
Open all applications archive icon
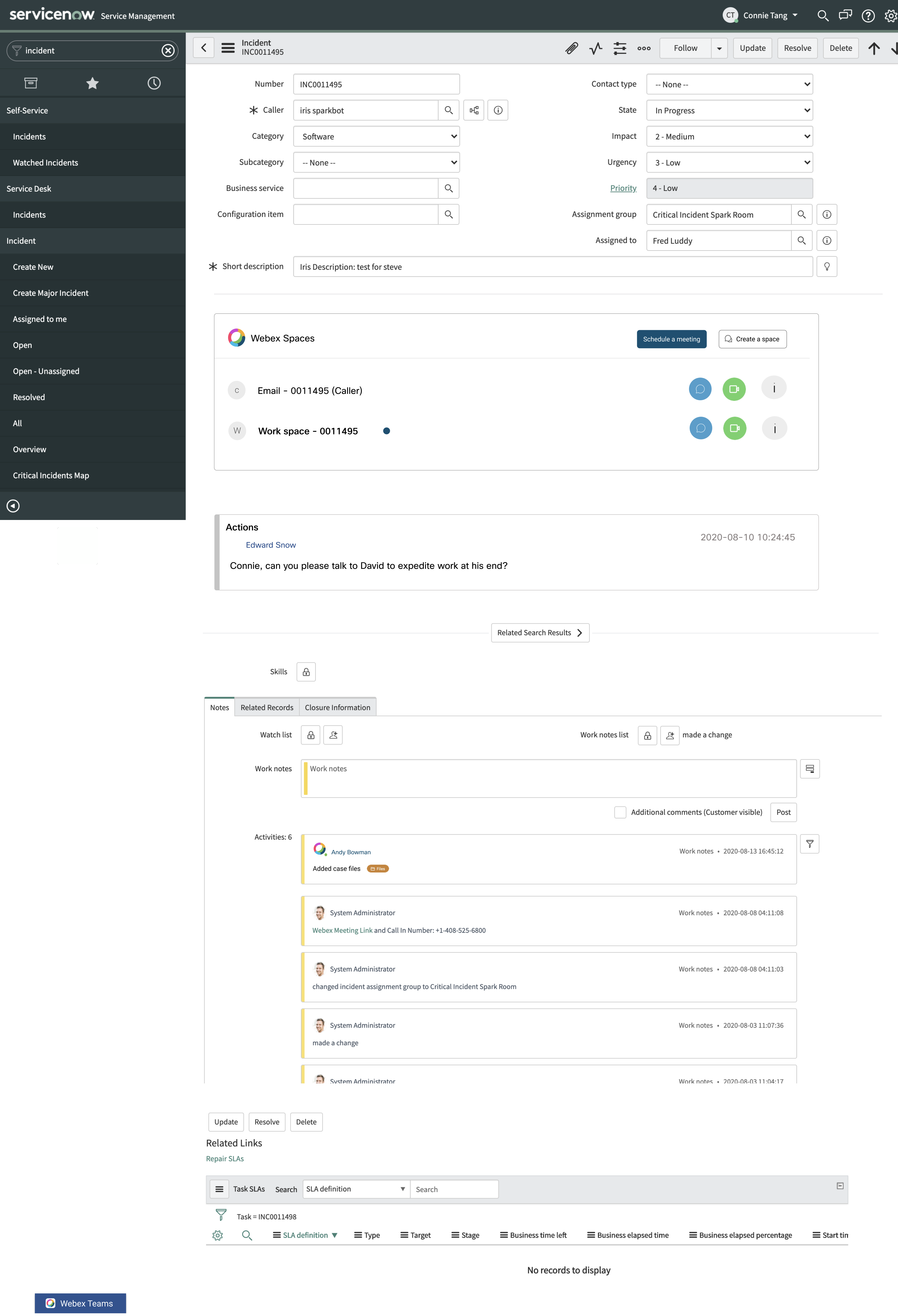coord(31,83)
